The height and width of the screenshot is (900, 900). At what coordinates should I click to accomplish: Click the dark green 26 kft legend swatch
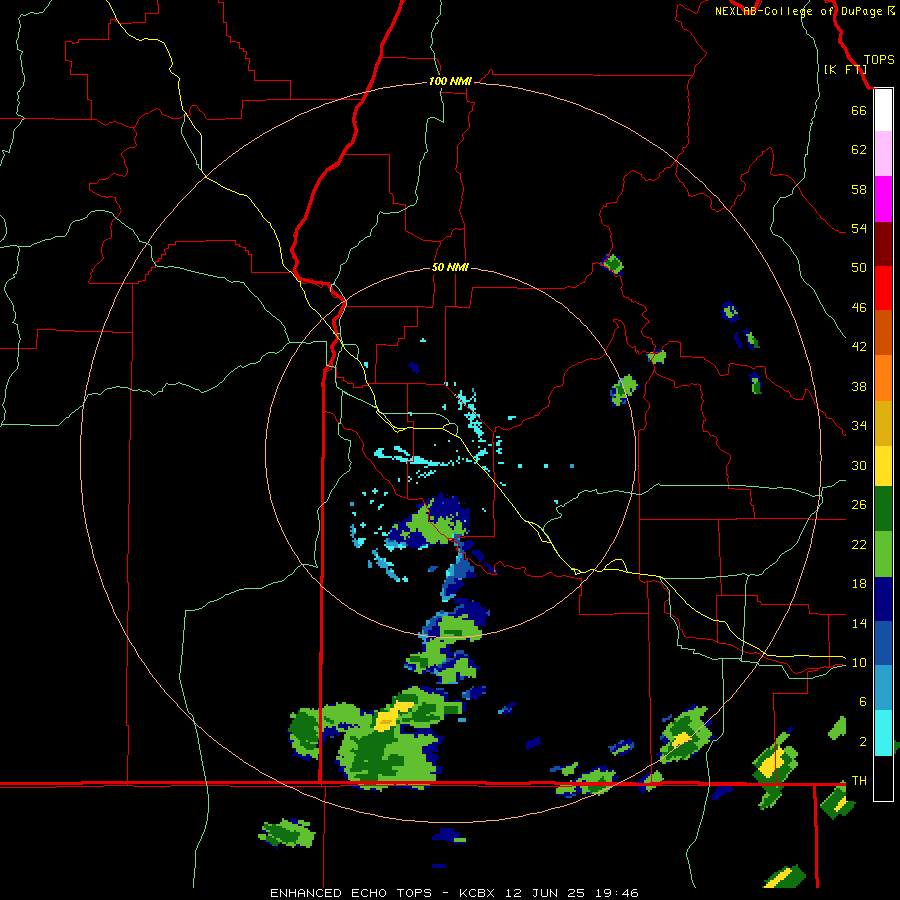pyautogui.click(x=883, y=509)
